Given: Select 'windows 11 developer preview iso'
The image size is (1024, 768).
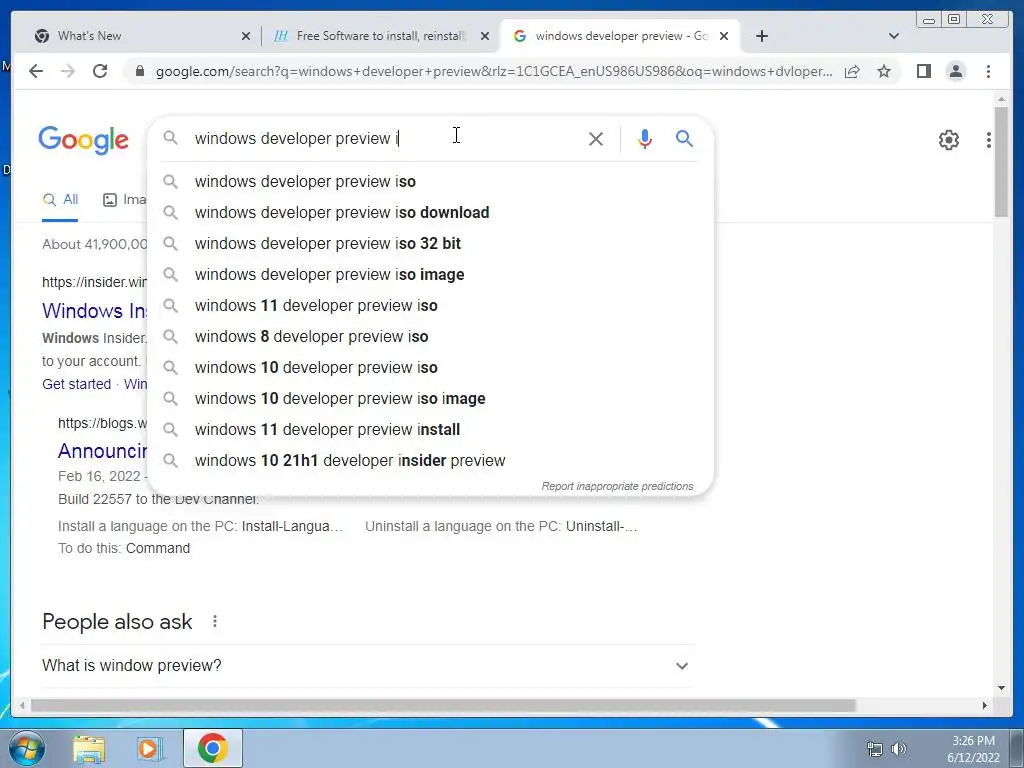Looking at the screenshot, I should (x=431, y=306).
